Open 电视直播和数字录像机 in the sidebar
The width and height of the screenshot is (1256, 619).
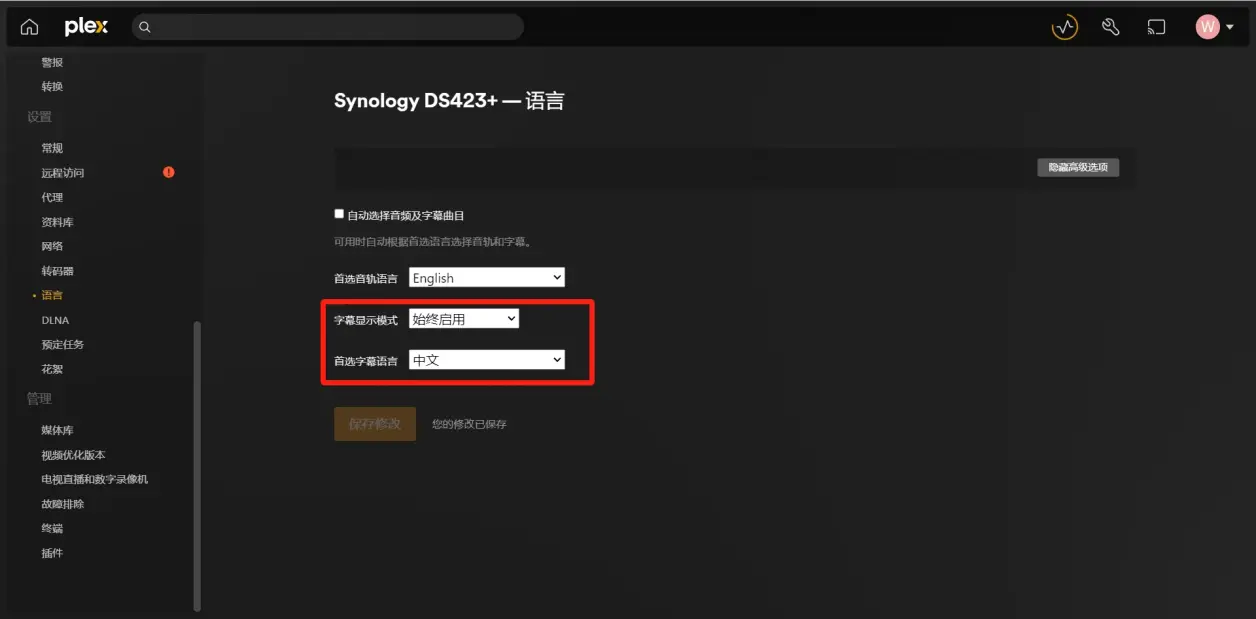[95, 479]
